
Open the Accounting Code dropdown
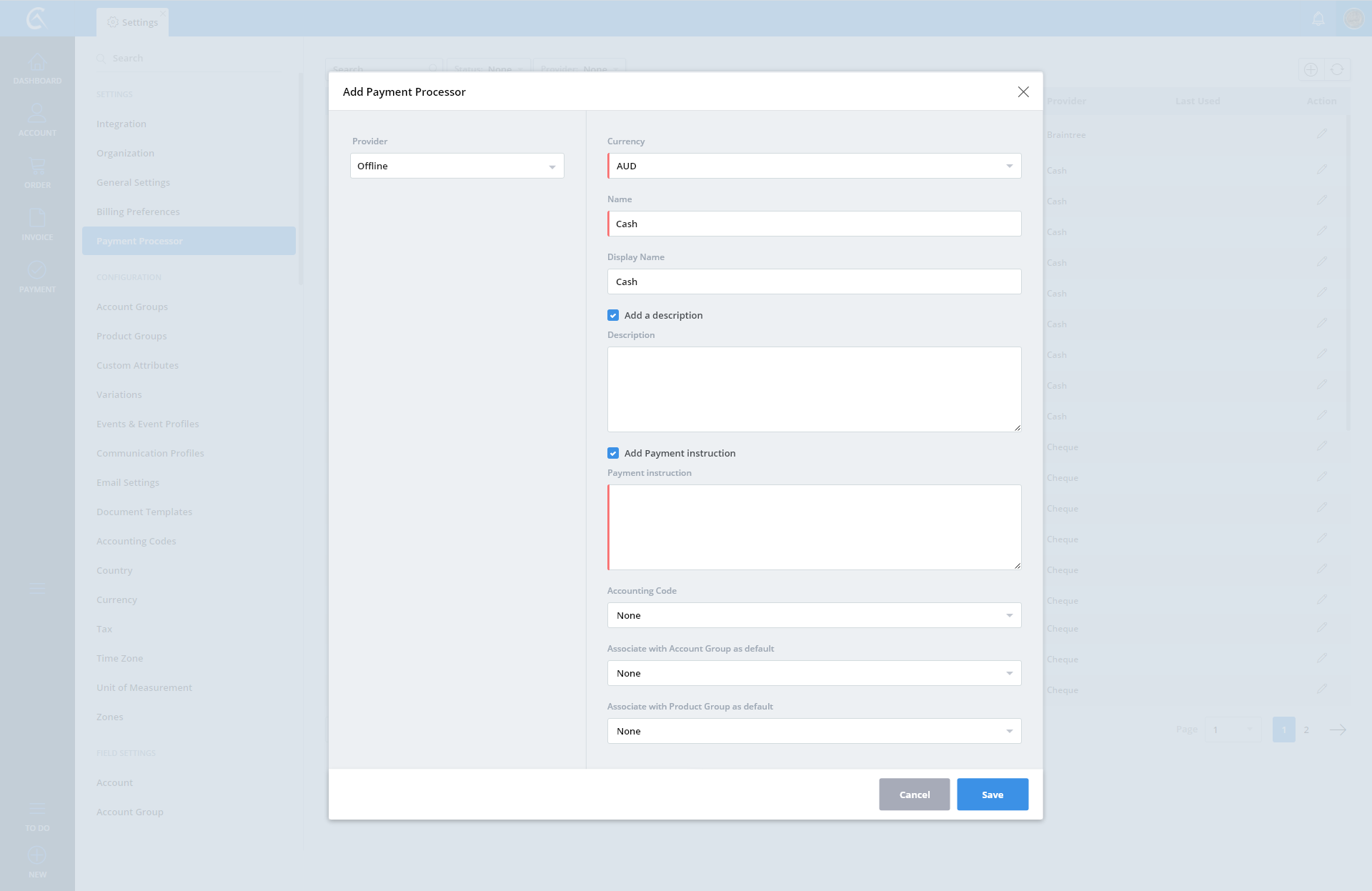(x=815, y=615)
